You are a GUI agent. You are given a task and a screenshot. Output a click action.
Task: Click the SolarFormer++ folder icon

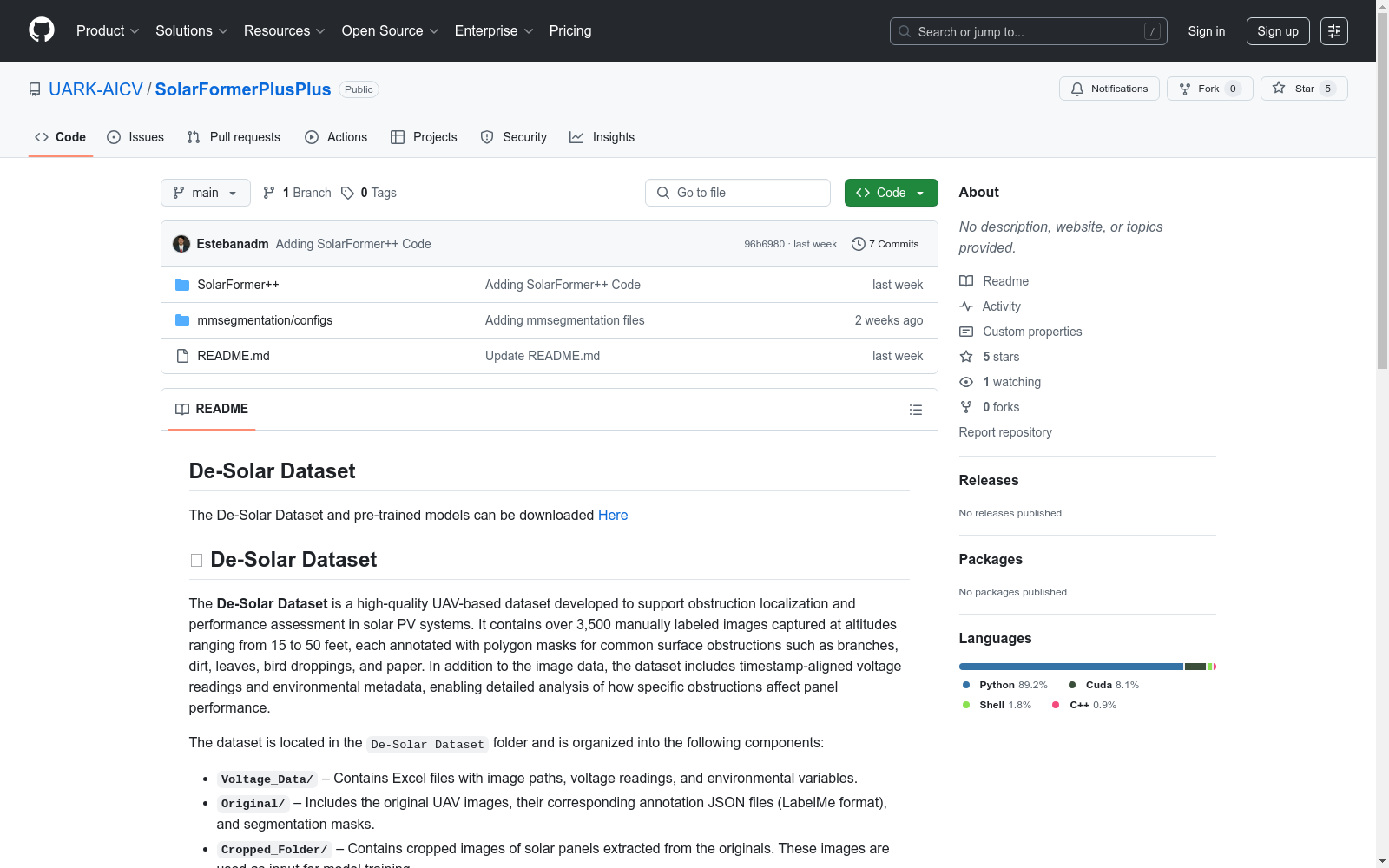(x=182, y=285)
